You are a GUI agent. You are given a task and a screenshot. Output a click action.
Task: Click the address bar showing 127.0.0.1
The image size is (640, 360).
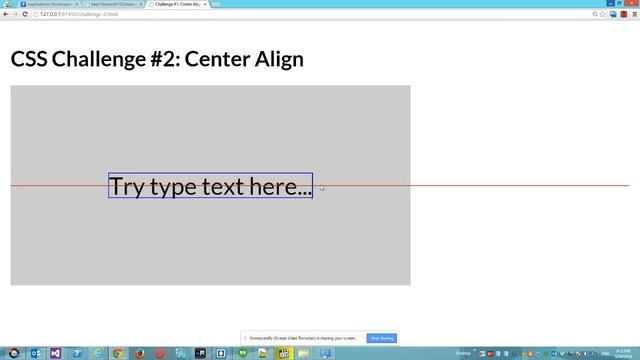click(310, 14)
